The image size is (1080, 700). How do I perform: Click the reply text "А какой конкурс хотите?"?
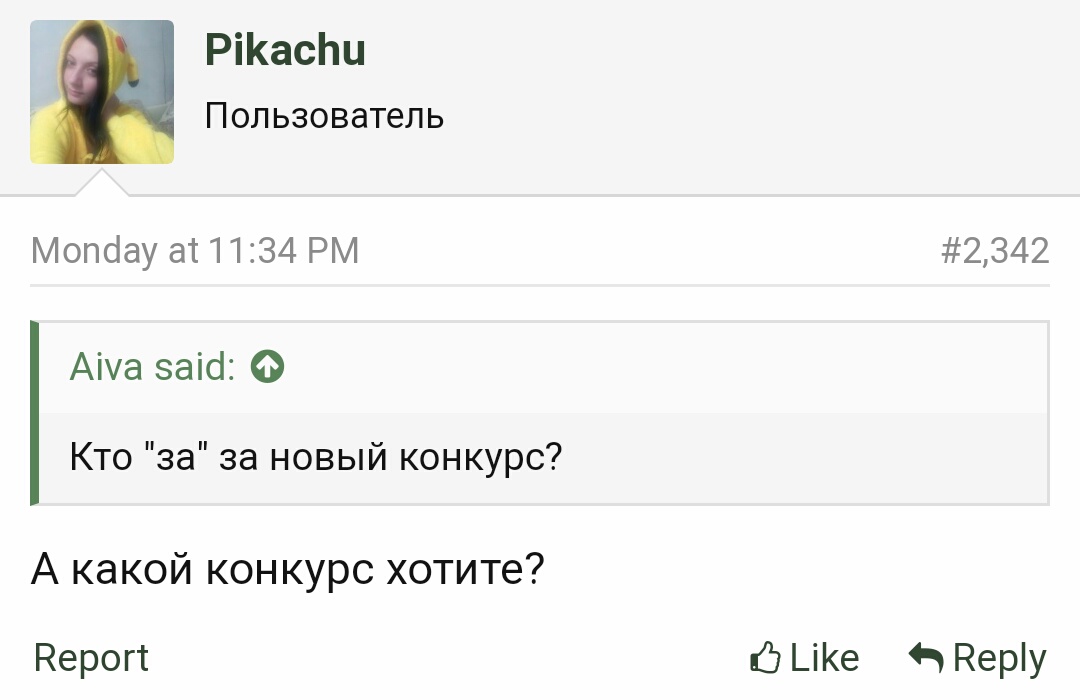coord(288,570)
